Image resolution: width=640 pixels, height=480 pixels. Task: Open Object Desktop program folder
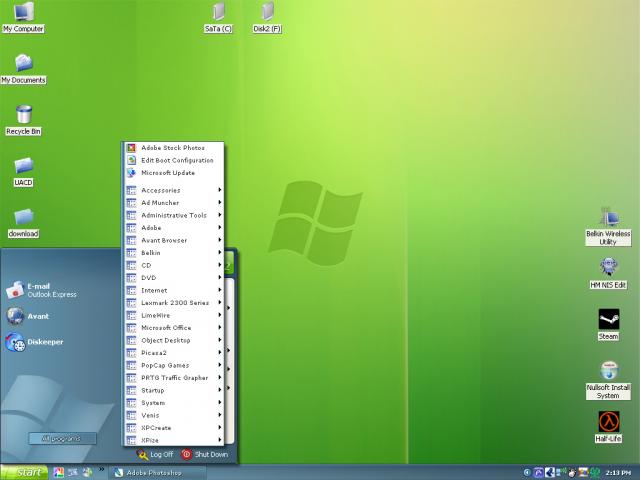[x=173, y=340]
